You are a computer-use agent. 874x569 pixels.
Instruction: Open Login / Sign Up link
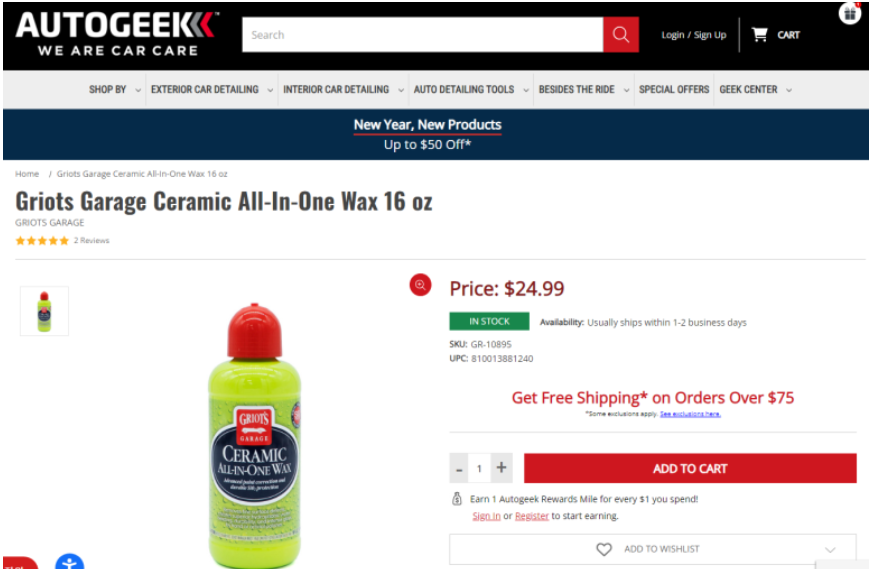point(693,35)
